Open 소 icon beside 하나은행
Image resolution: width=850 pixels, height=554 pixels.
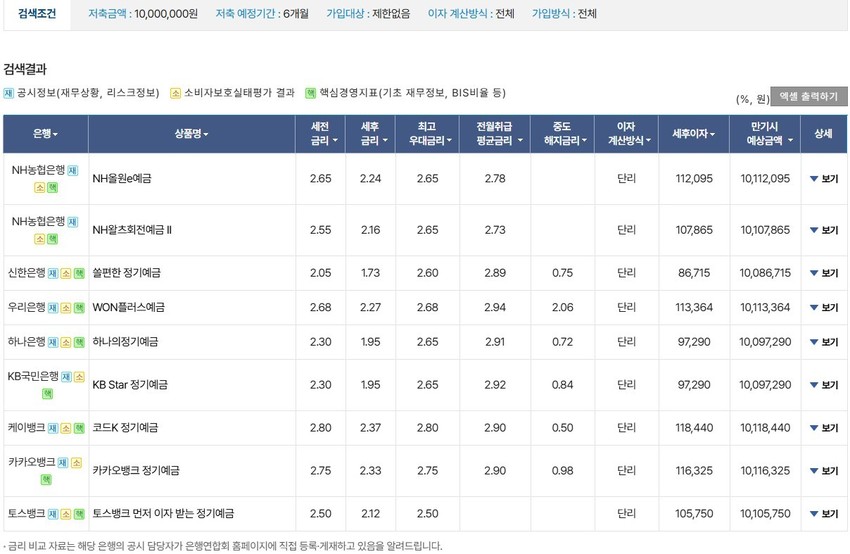[66, 342]
